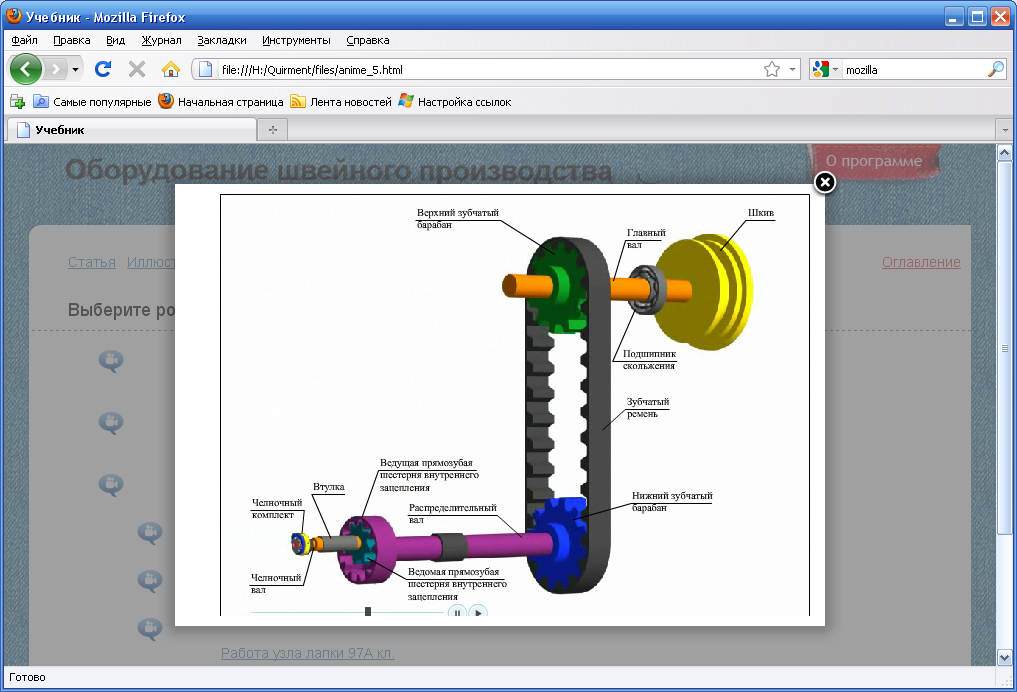
Task: Open the Статья link
Action: [x=91, y=262]
